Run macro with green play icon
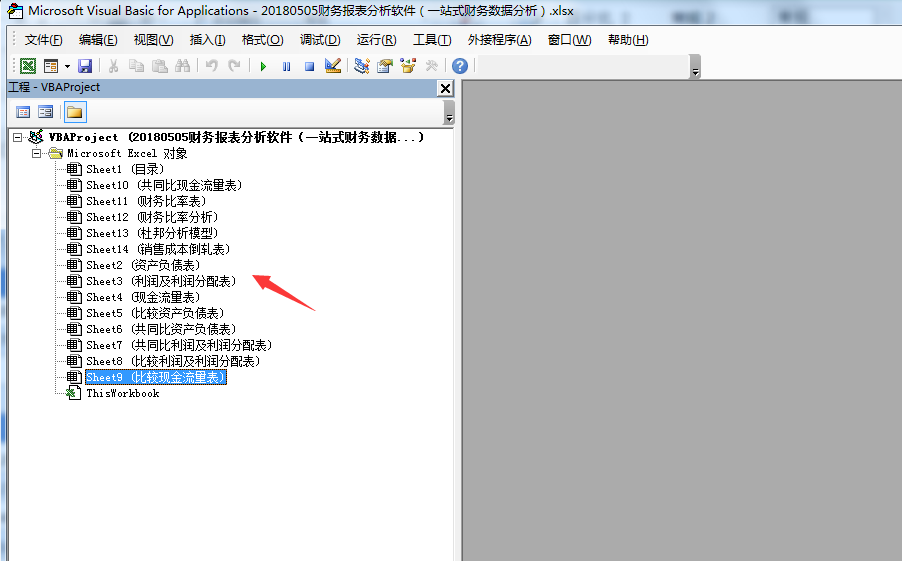 click(x=263, y=66)
